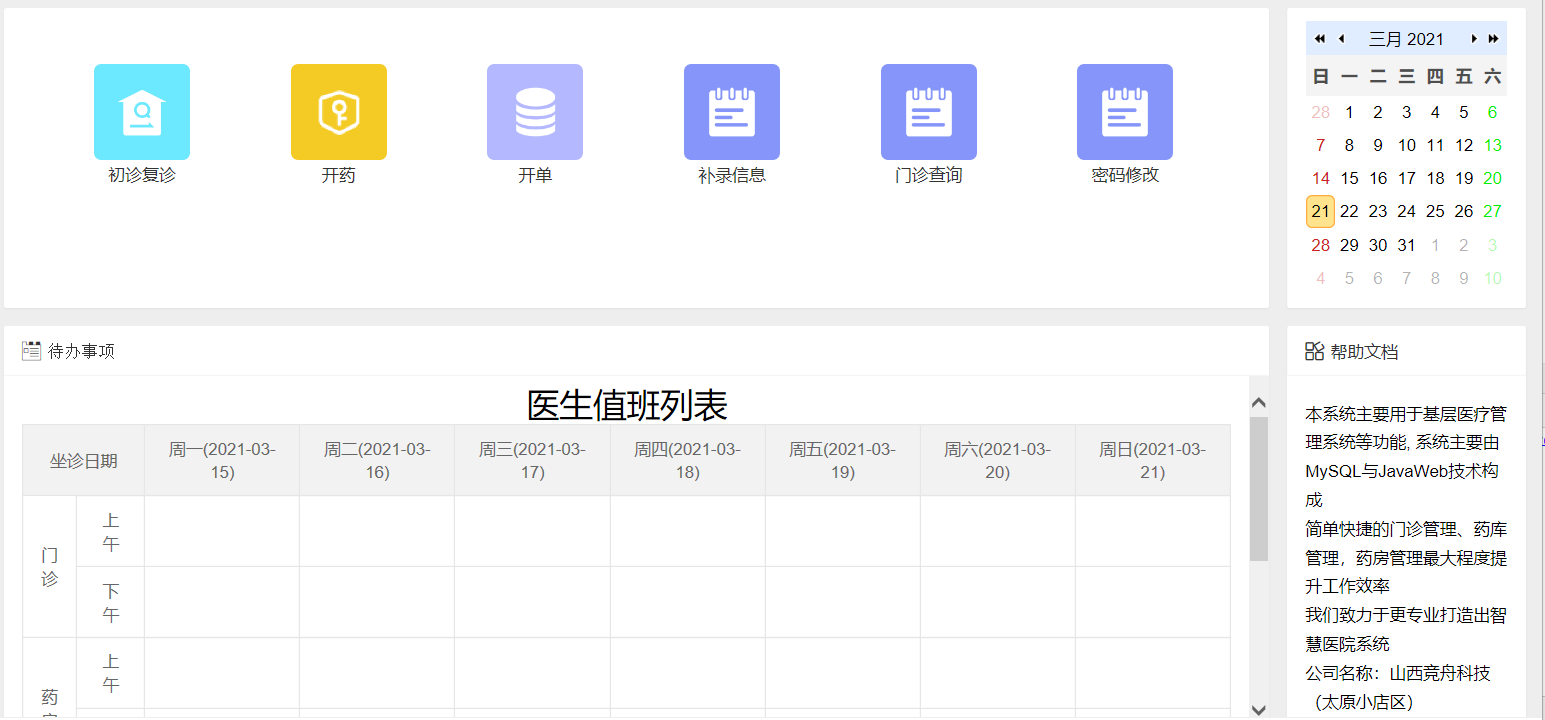Image resolution: width=1545 pixels, height=720 pixels.
Task: Jump calendar to next year
Action: [1494, 39]
